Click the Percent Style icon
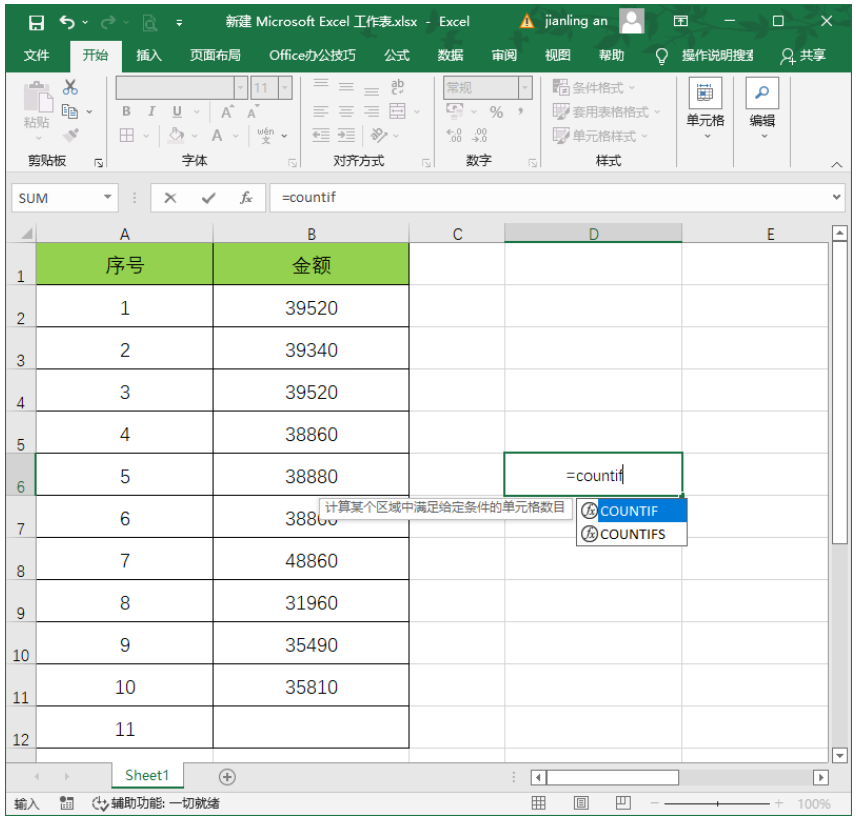This screenshot has width=856, height=821. (x=496, y=112)
